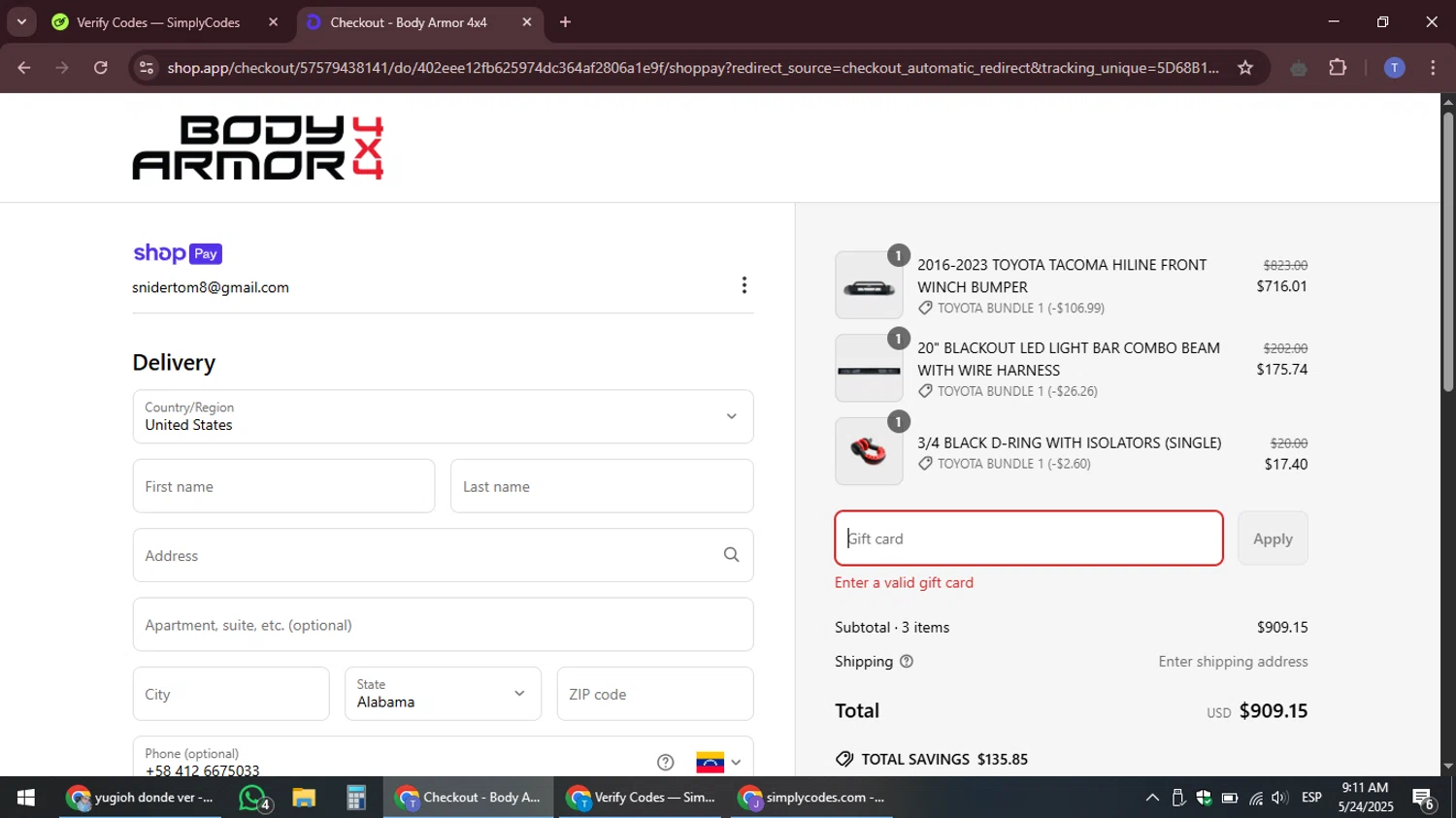The width and height of the screenshot is (1456, 818).
Task: Open WhatsApp from the taskbar
Action: pyautogui.click(x=255, y=798)
